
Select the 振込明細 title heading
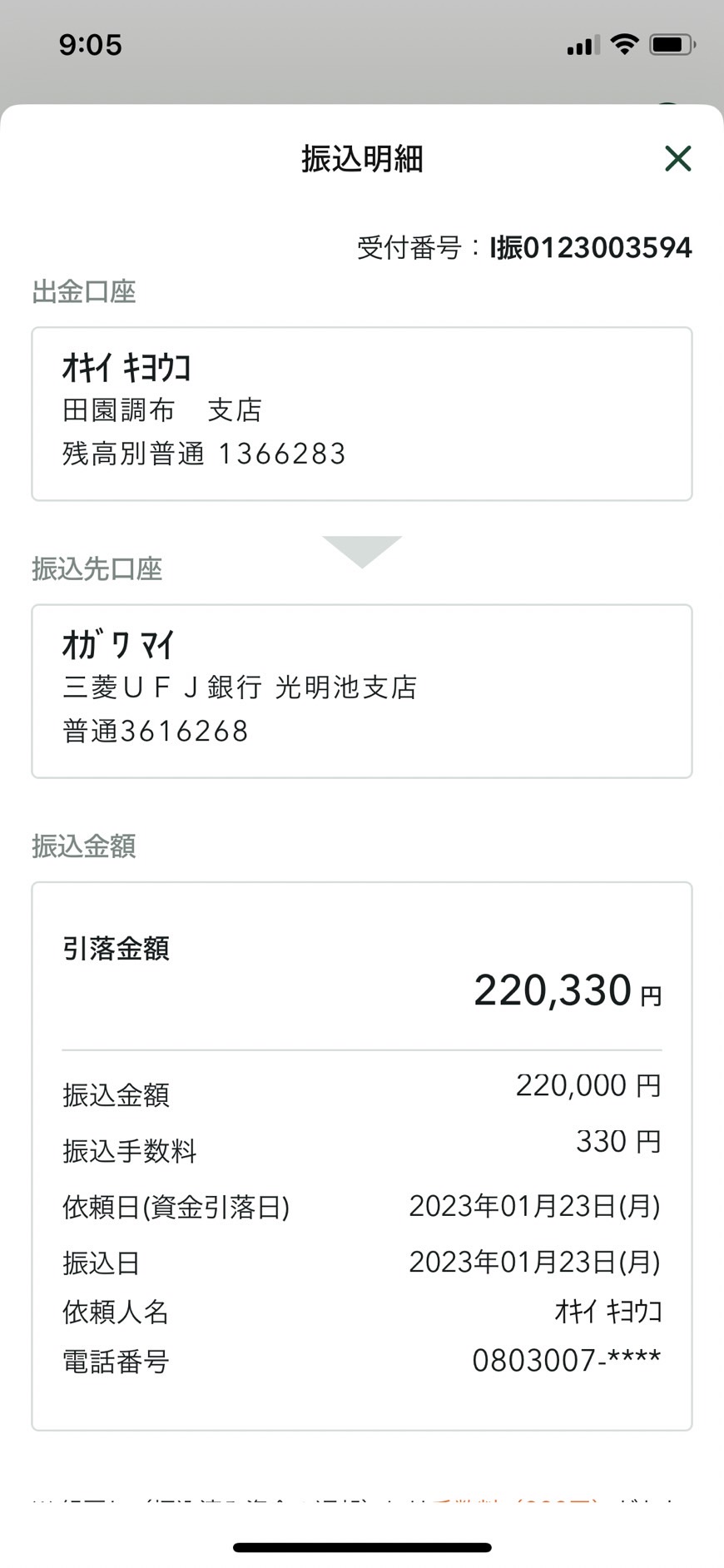tap(362, 158)
